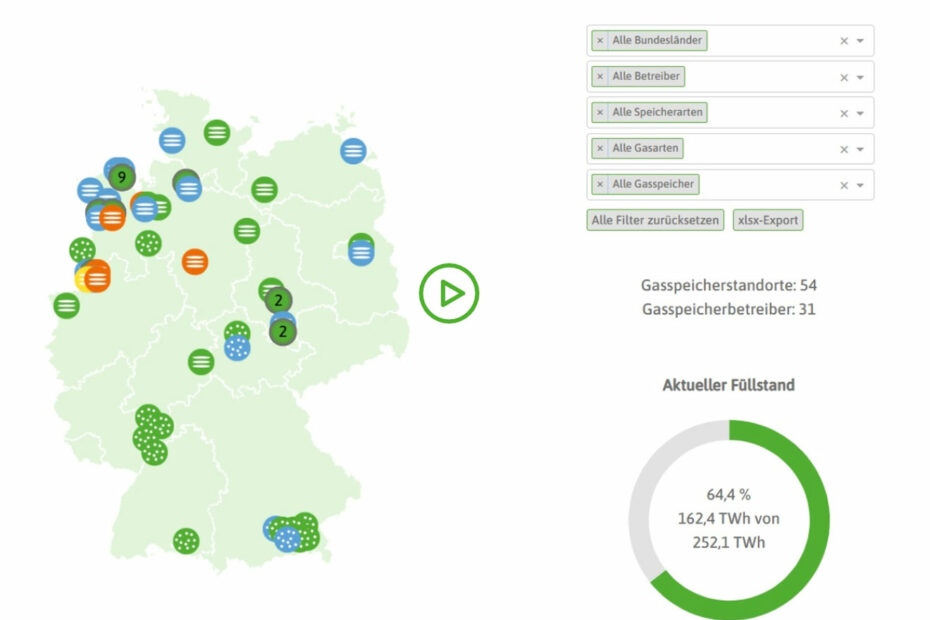Expand the Gasarten dropdown arrow

click(860, 150)
